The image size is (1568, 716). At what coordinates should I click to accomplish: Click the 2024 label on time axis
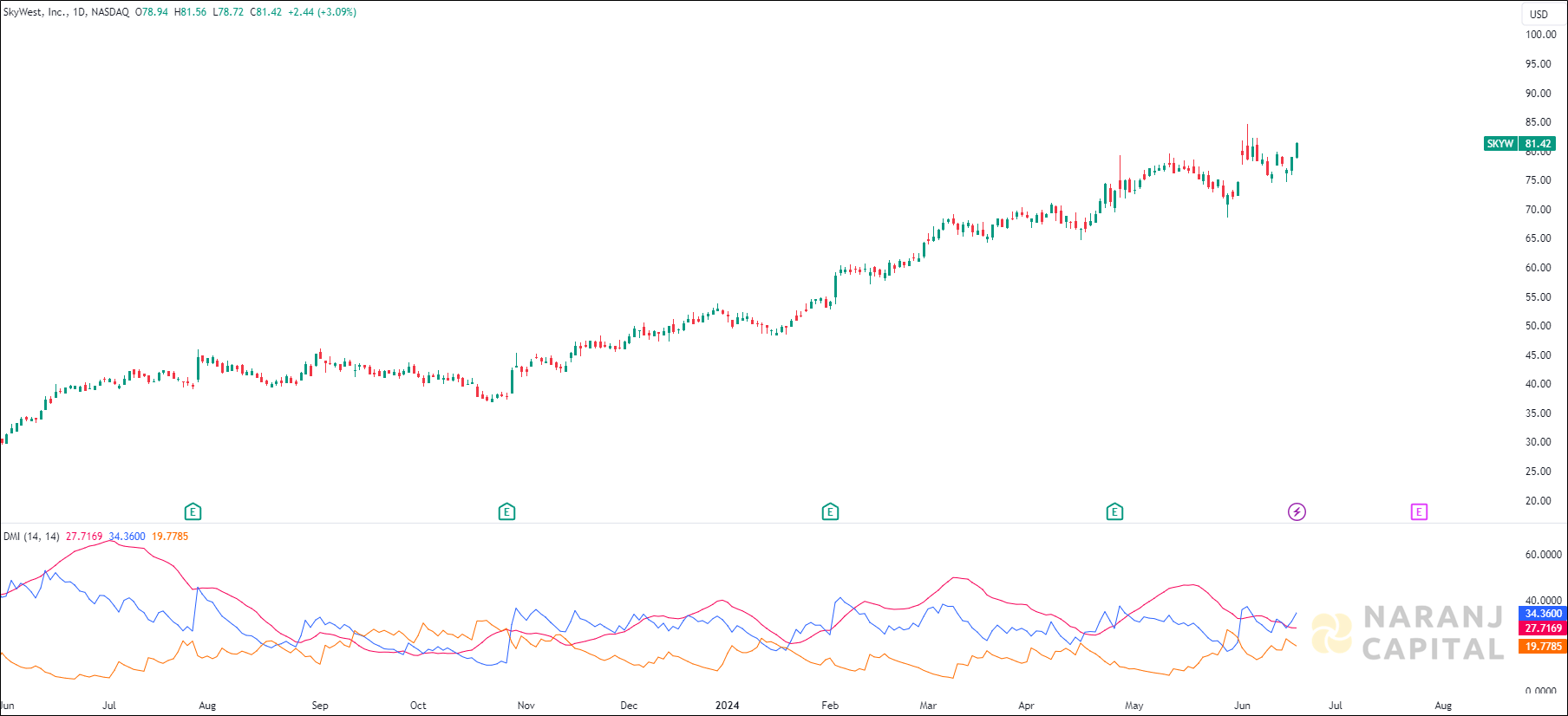(727, 706)
